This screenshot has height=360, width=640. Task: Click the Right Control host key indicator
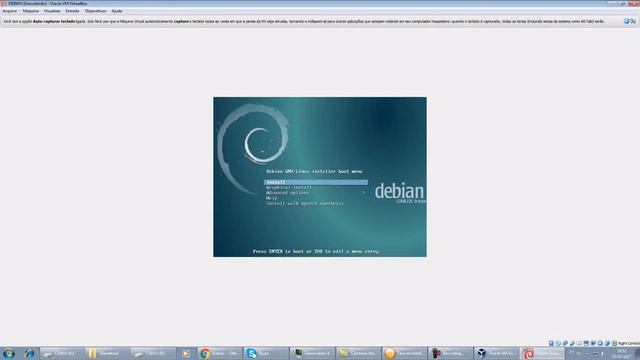click(629, 343)
